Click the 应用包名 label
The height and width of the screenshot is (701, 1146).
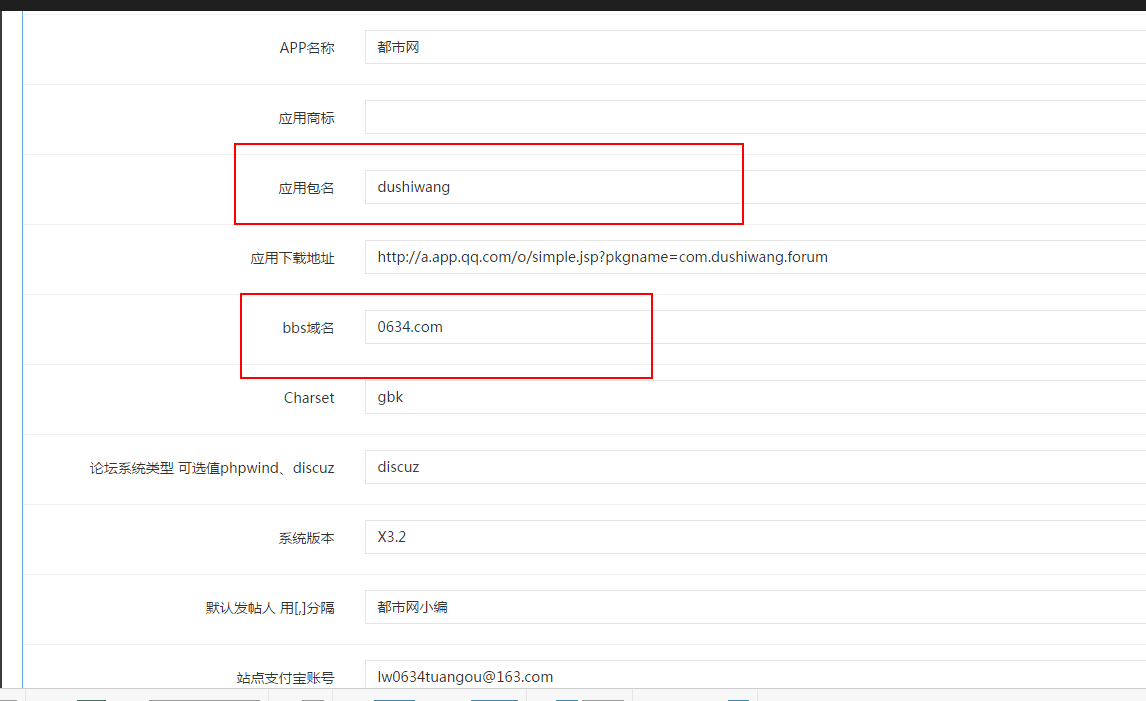[306, 189]
